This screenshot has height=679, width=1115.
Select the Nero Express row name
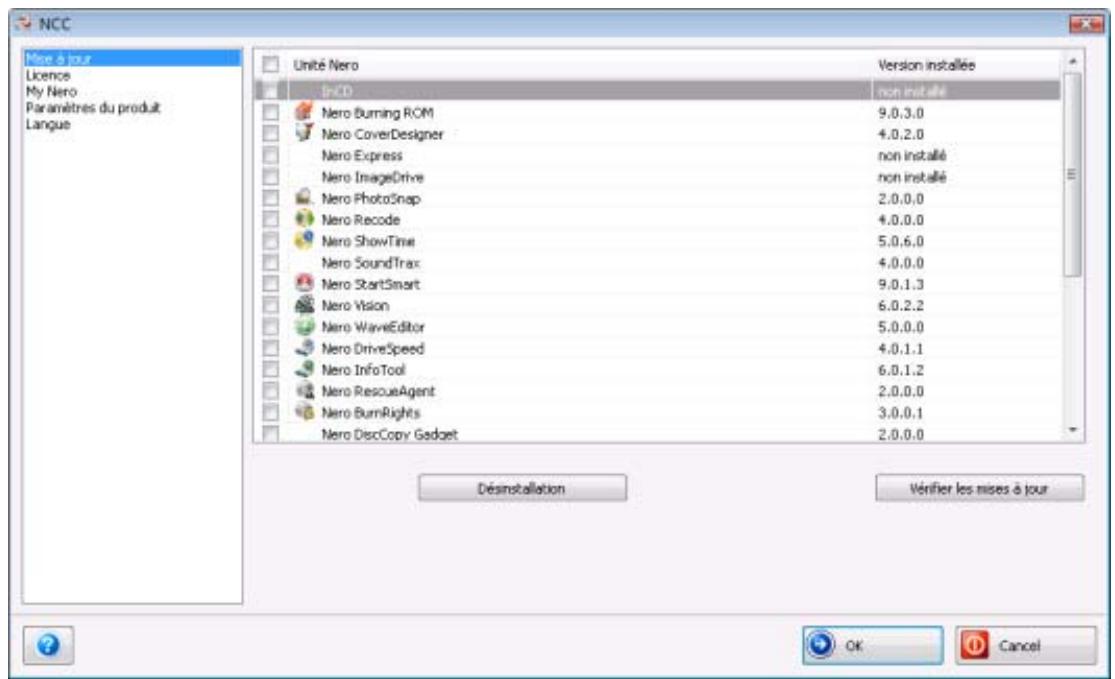click(x=361, y=155)
